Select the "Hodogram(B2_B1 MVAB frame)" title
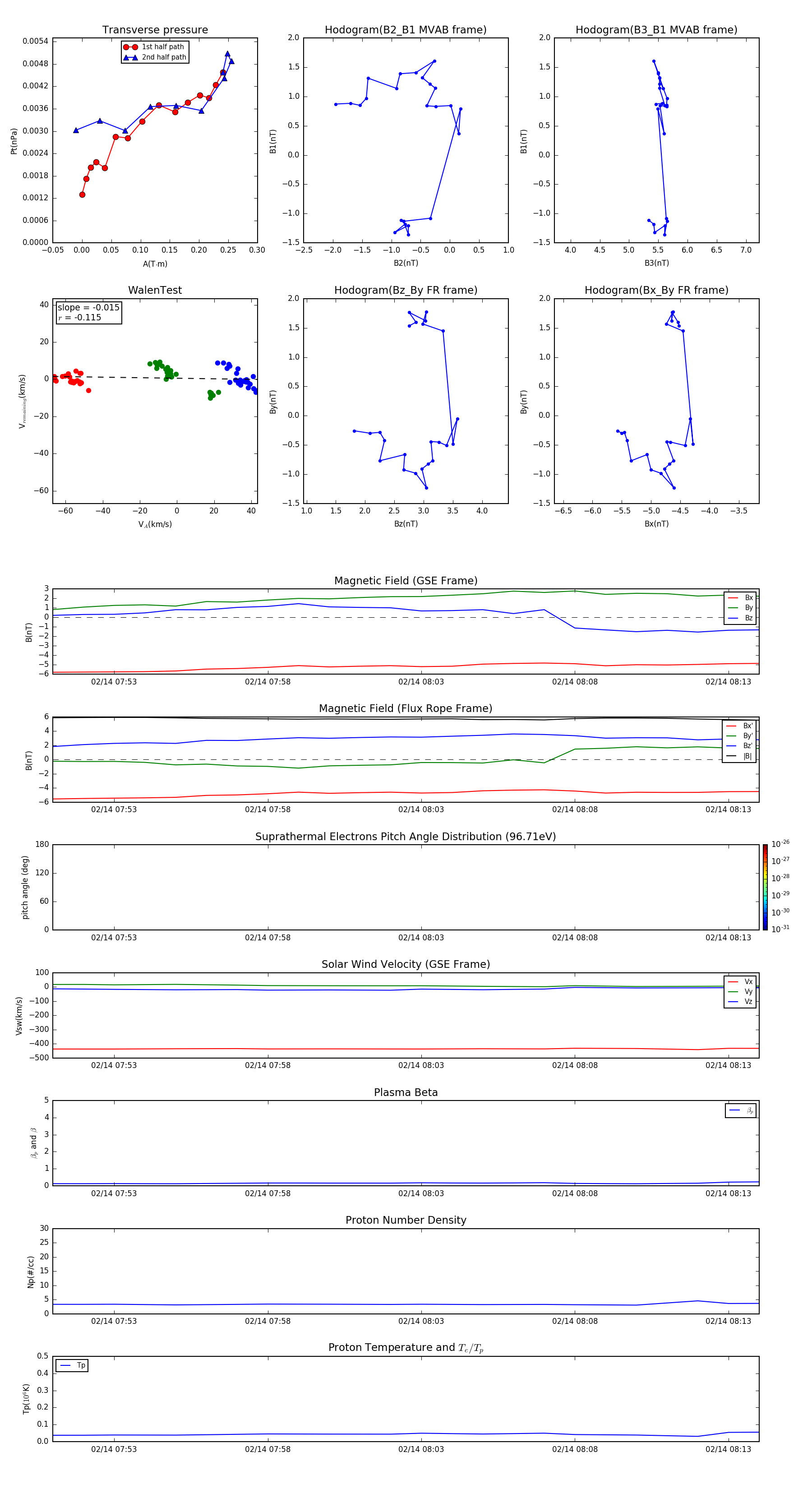812x1489 pixels. click(406, 30)
